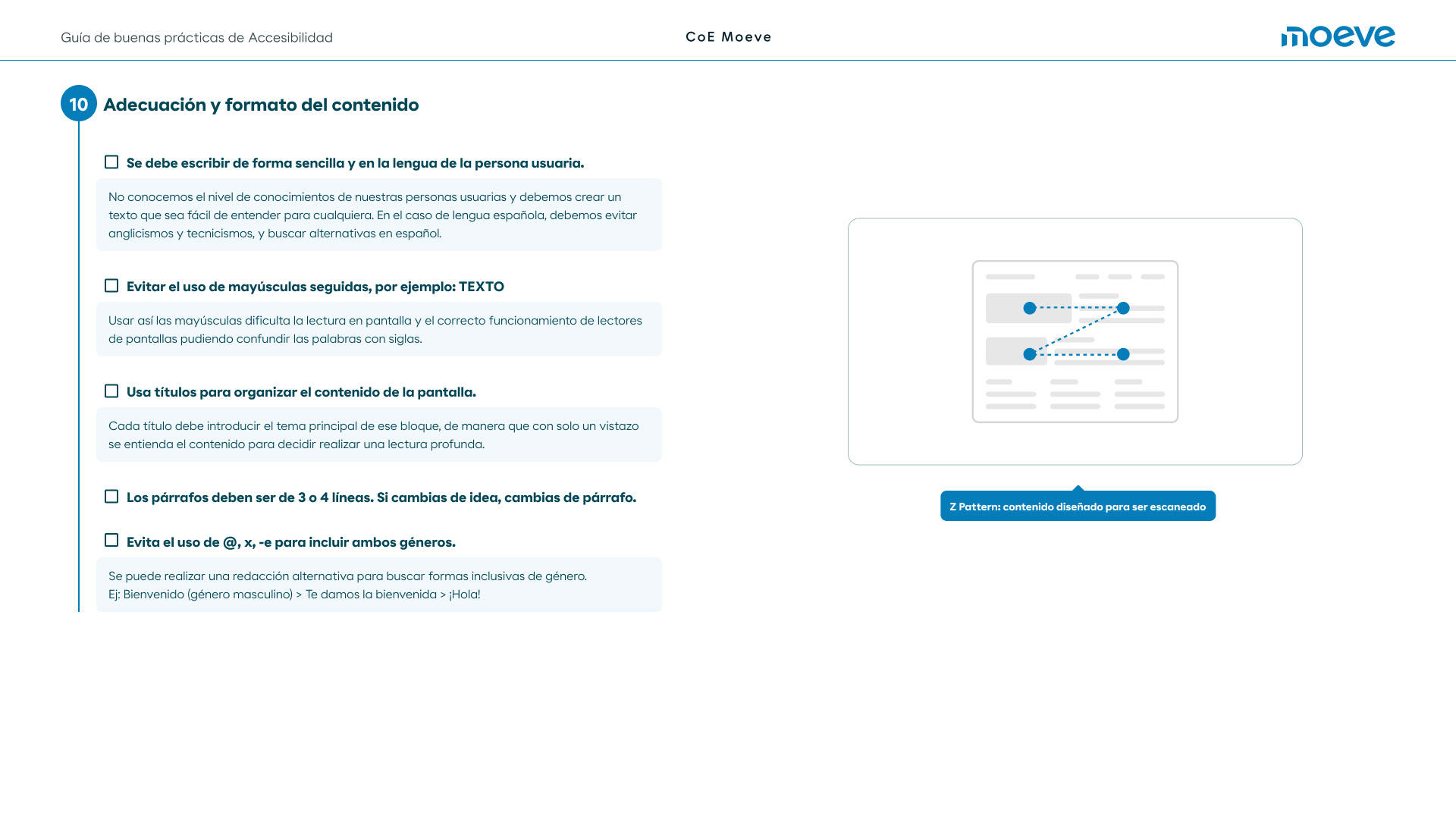Click the 'CoE Moeve' header text
The image size is (1456, 819).
click(728, 37)
